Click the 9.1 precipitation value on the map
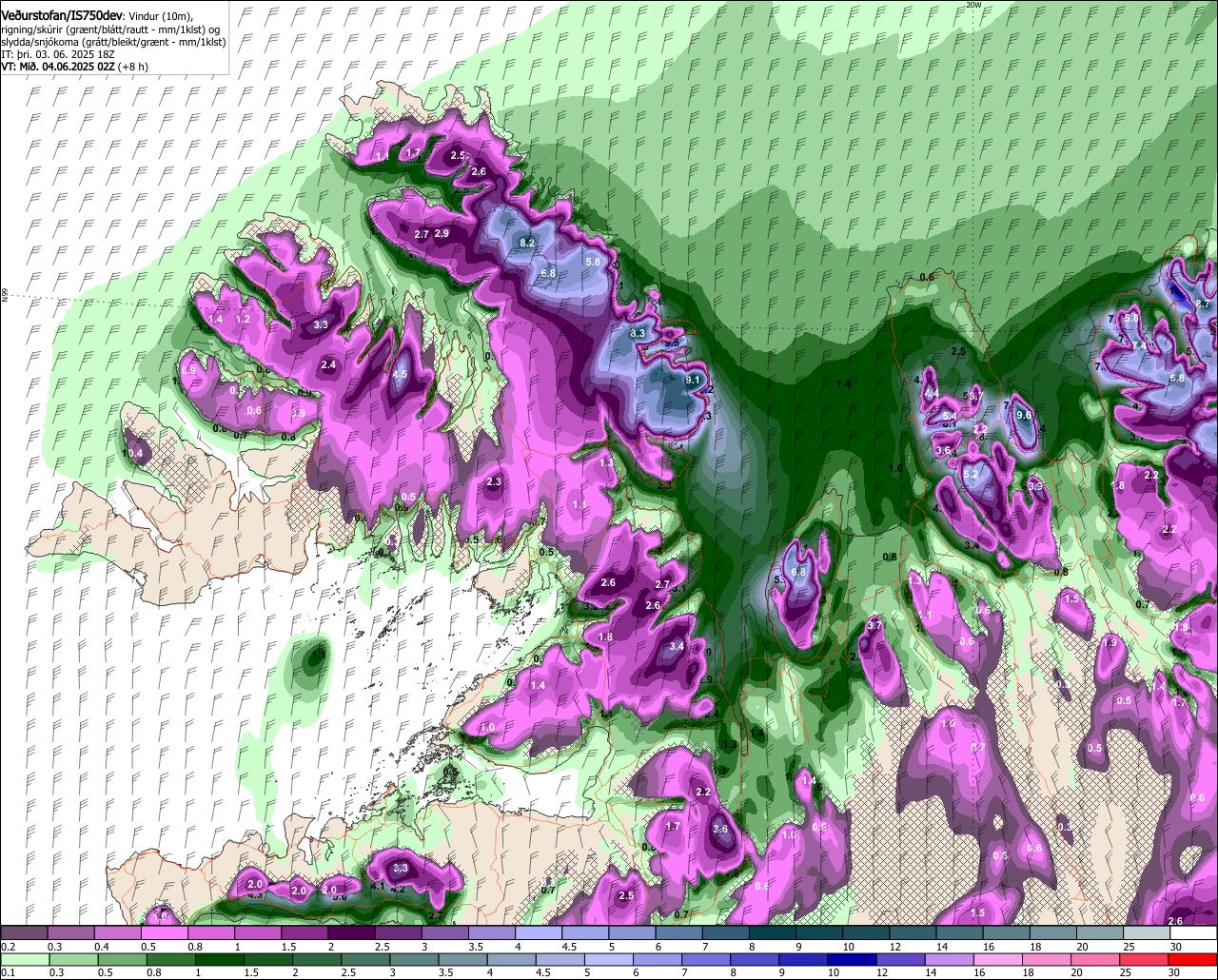This screenshot has width=1218, height=980. coord(693,381)
